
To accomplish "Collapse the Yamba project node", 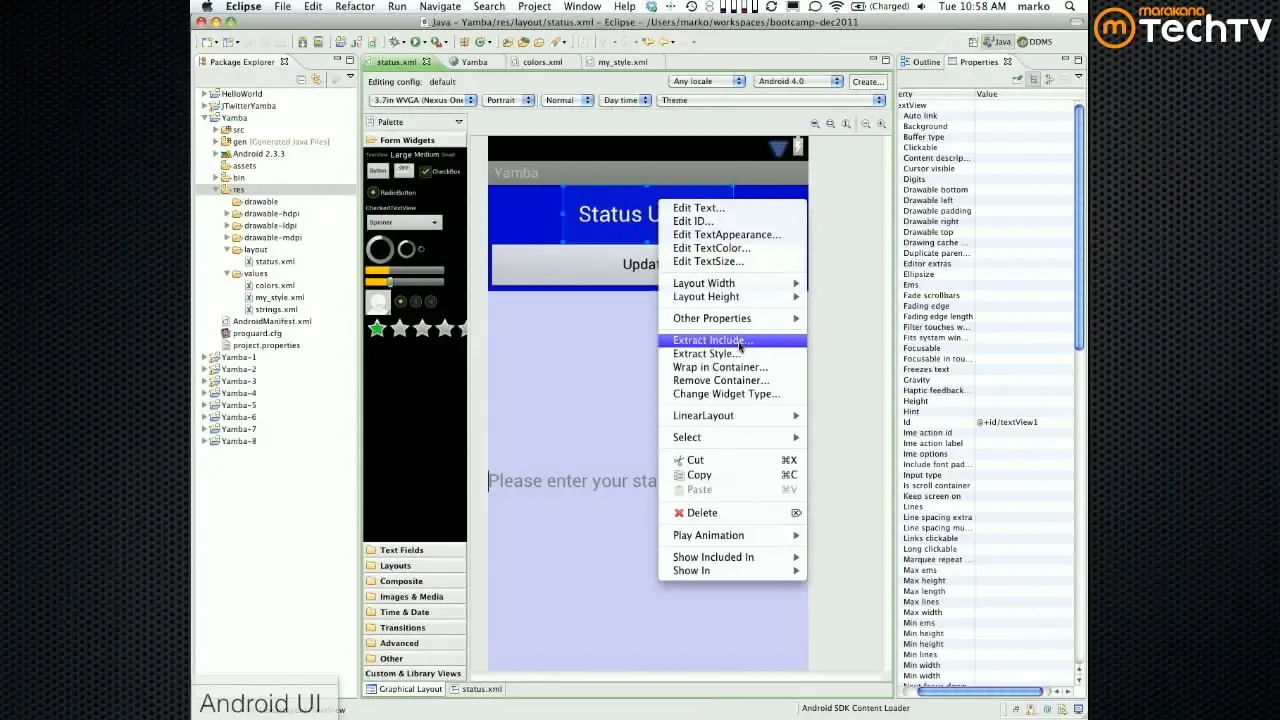I will (x=205, y=118).
